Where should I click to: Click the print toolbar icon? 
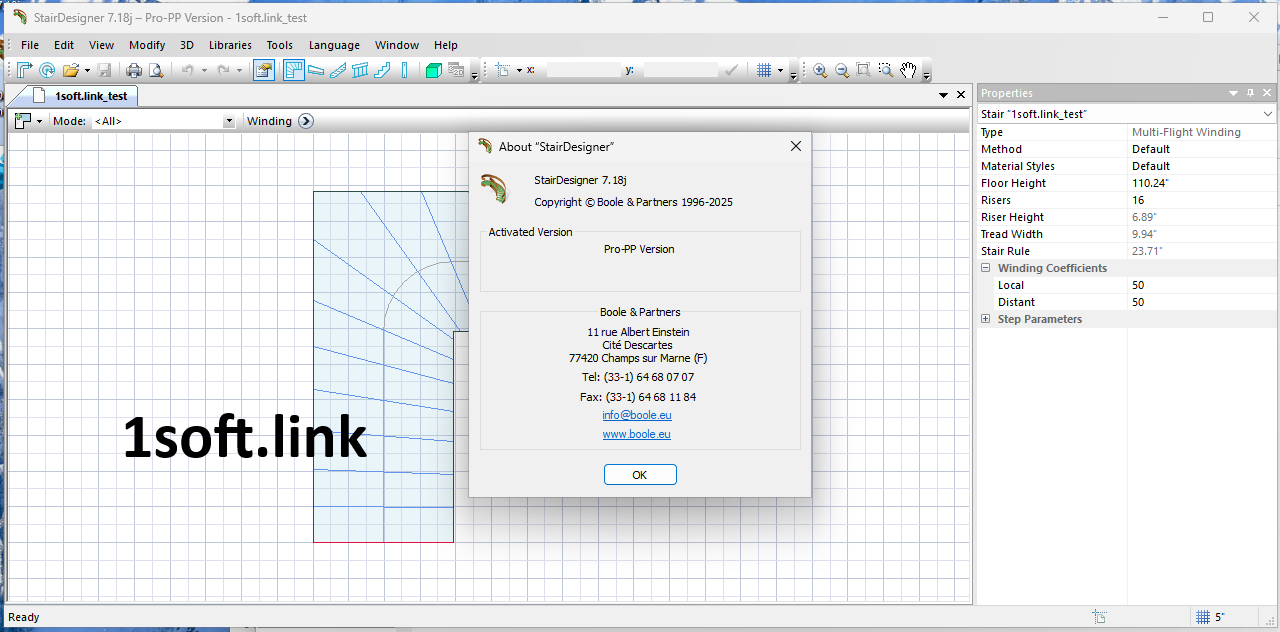(x=134, y=70)
